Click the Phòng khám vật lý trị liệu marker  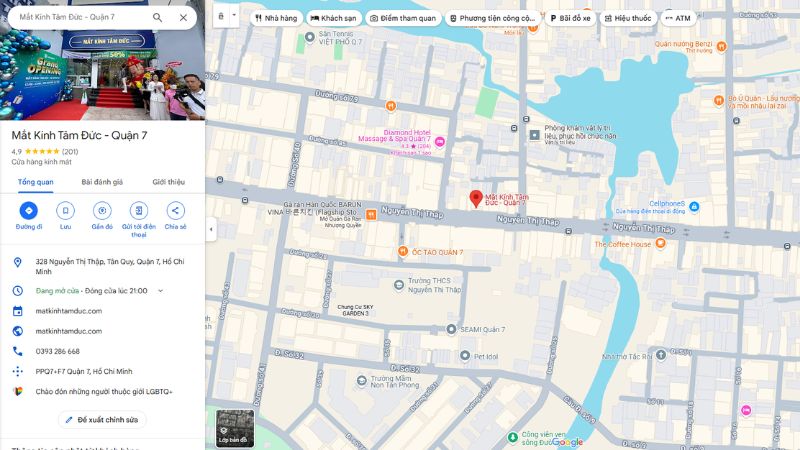[x=534, y=135]
